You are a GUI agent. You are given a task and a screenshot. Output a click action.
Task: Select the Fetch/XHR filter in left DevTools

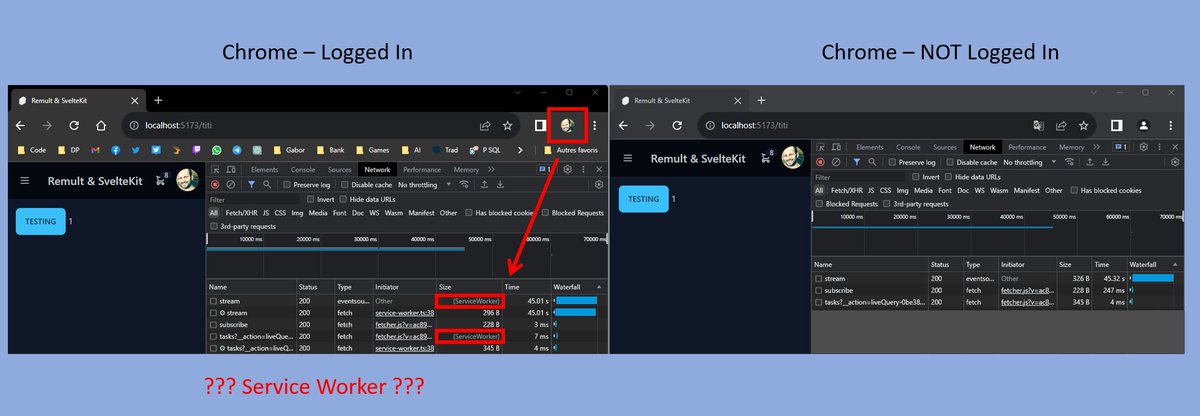243,213
